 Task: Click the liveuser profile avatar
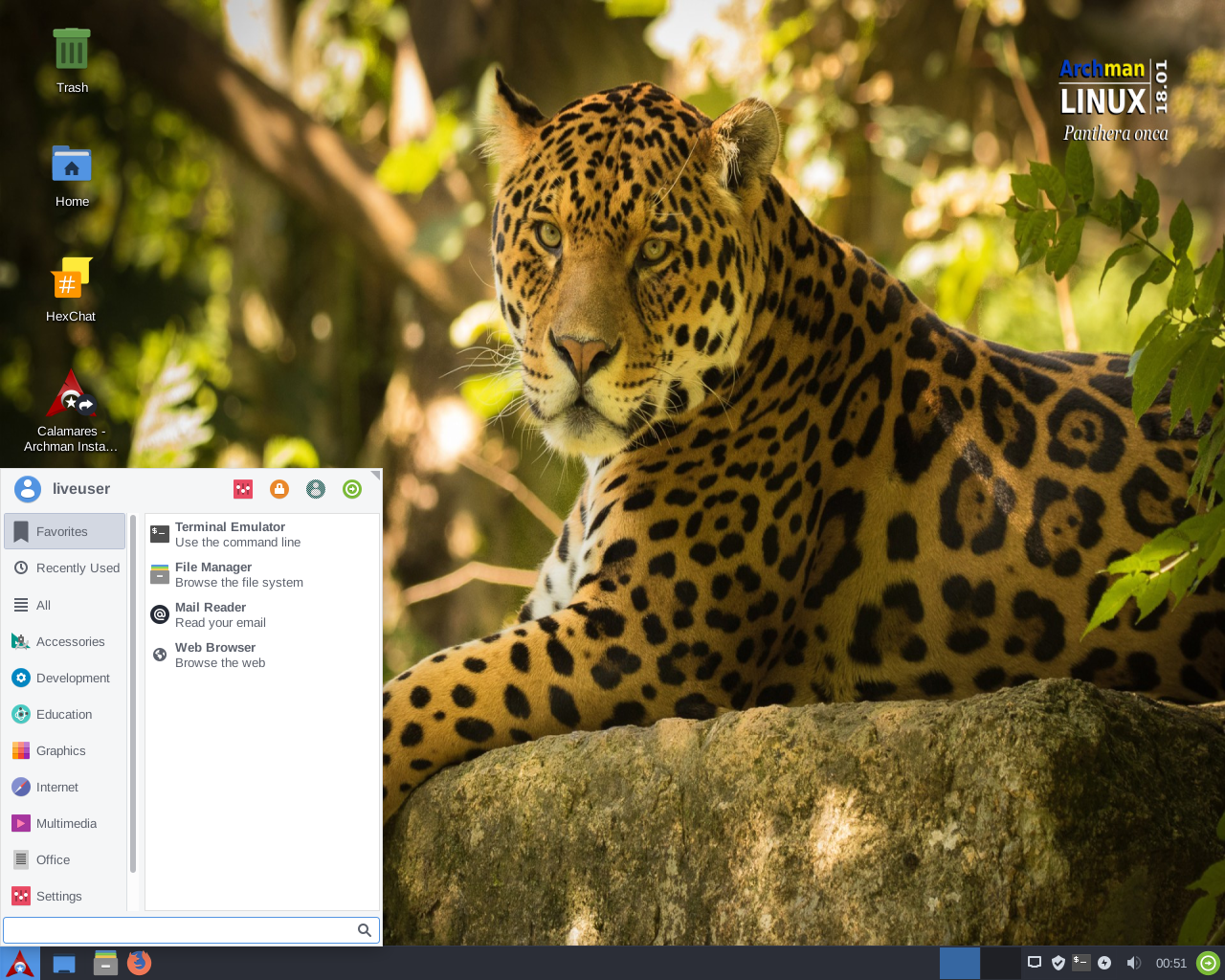28,489
